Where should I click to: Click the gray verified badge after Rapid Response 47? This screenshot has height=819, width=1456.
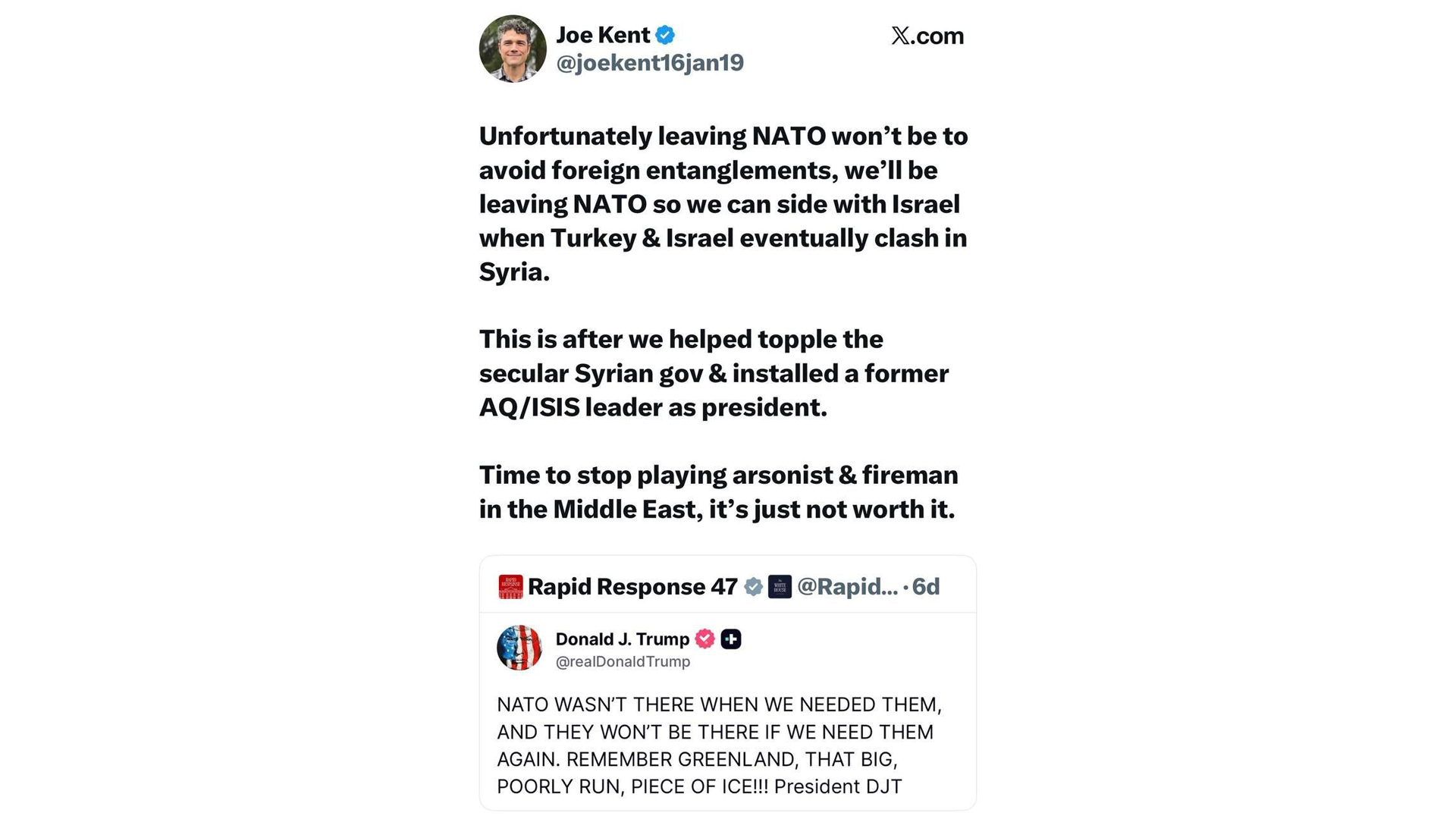pos(753,587)
